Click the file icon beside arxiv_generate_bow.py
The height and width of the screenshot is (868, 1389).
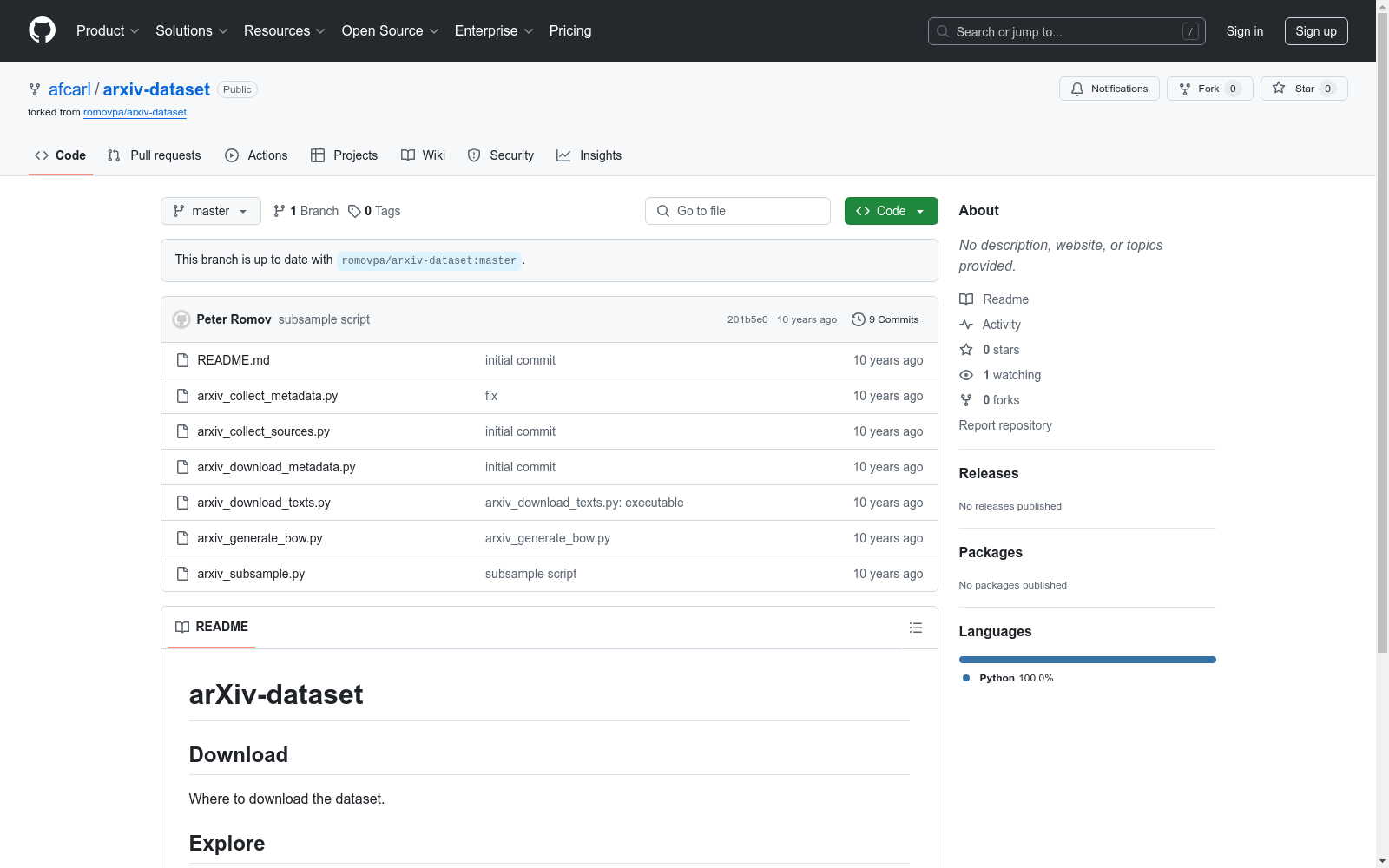(x=182, y=538)
